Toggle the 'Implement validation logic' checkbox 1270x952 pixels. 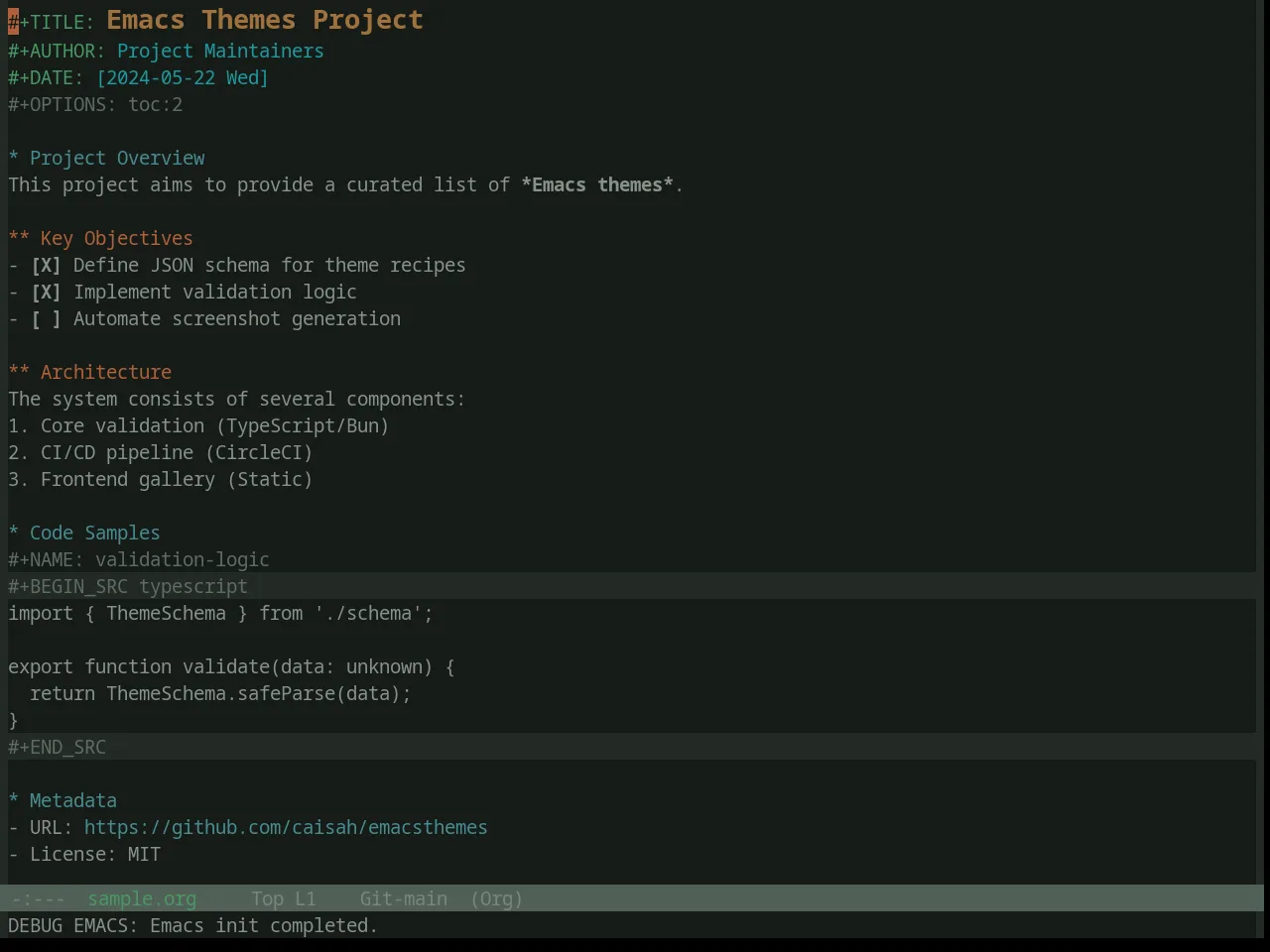(46, 293)
